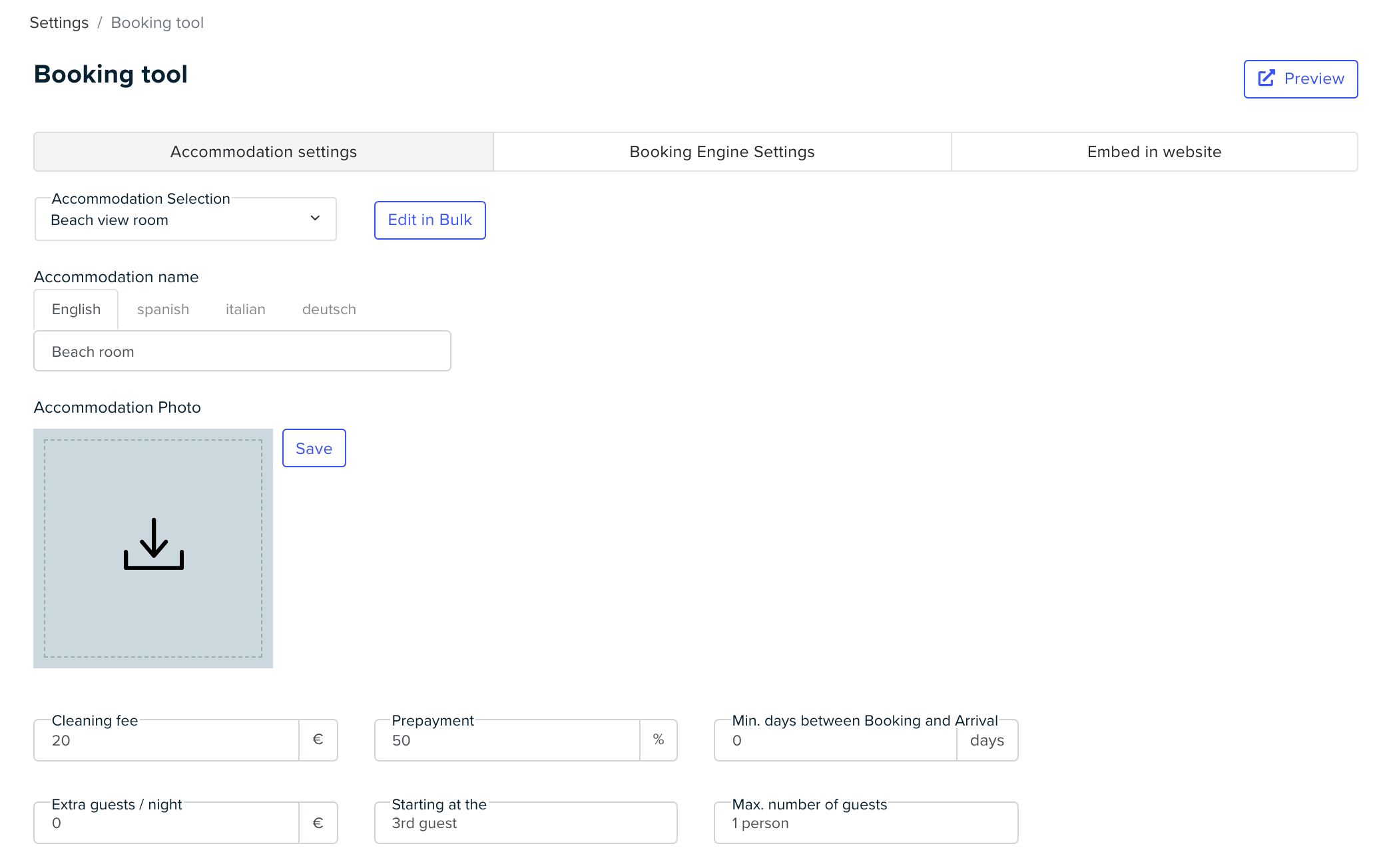This screenshot has width=1389, height=868.
Task: Switch to Accommodation settings tab
Action: click(264, 152)
